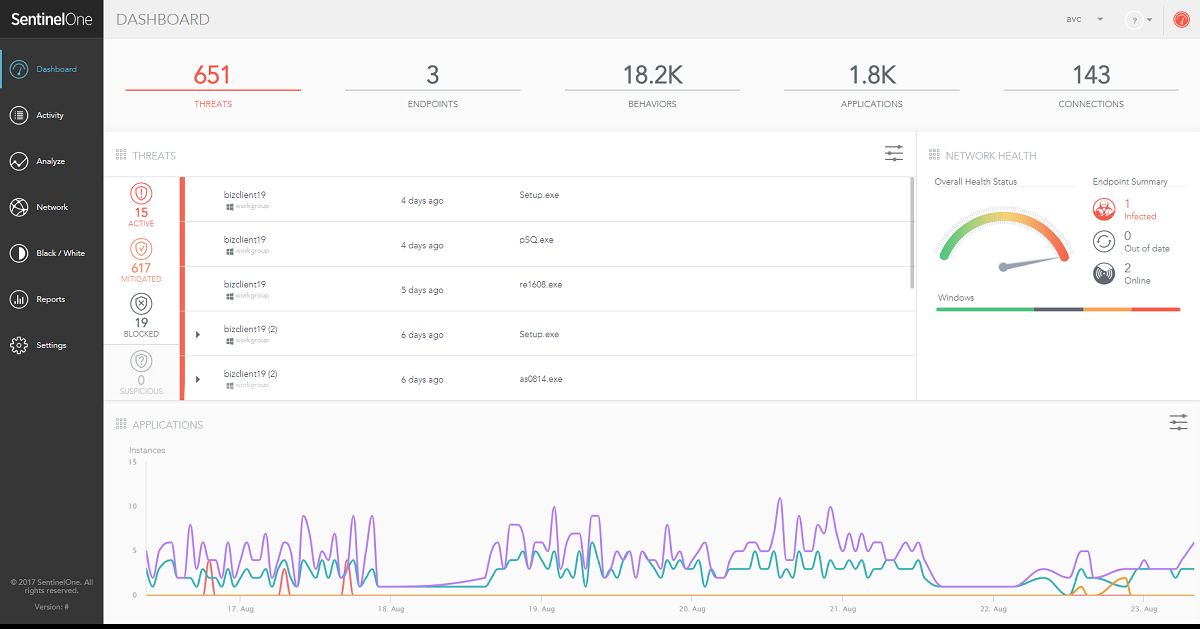Select the Behaviors summary tab

[x=652, y=85]
